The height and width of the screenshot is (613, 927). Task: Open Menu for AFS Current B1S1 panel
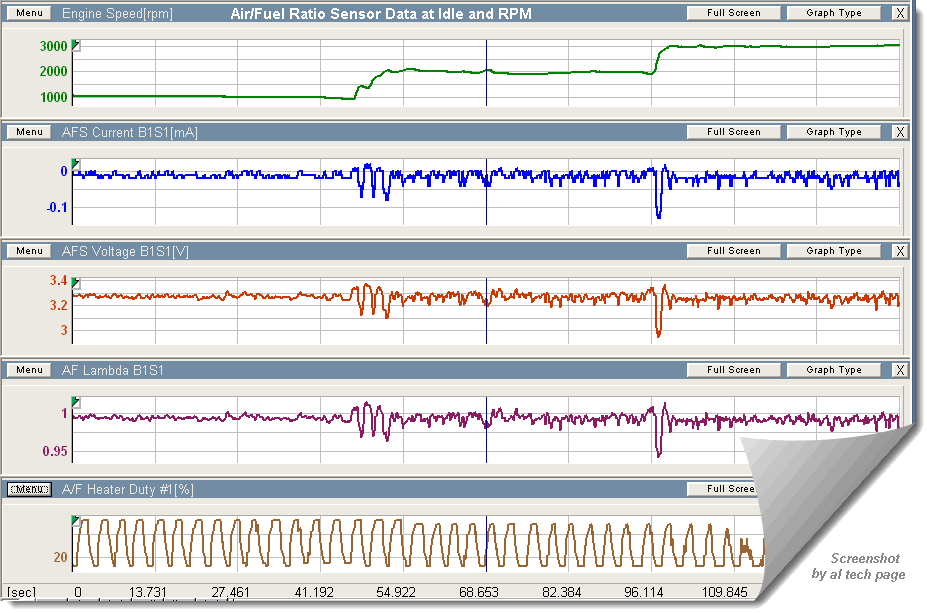(x=29, y=132)
